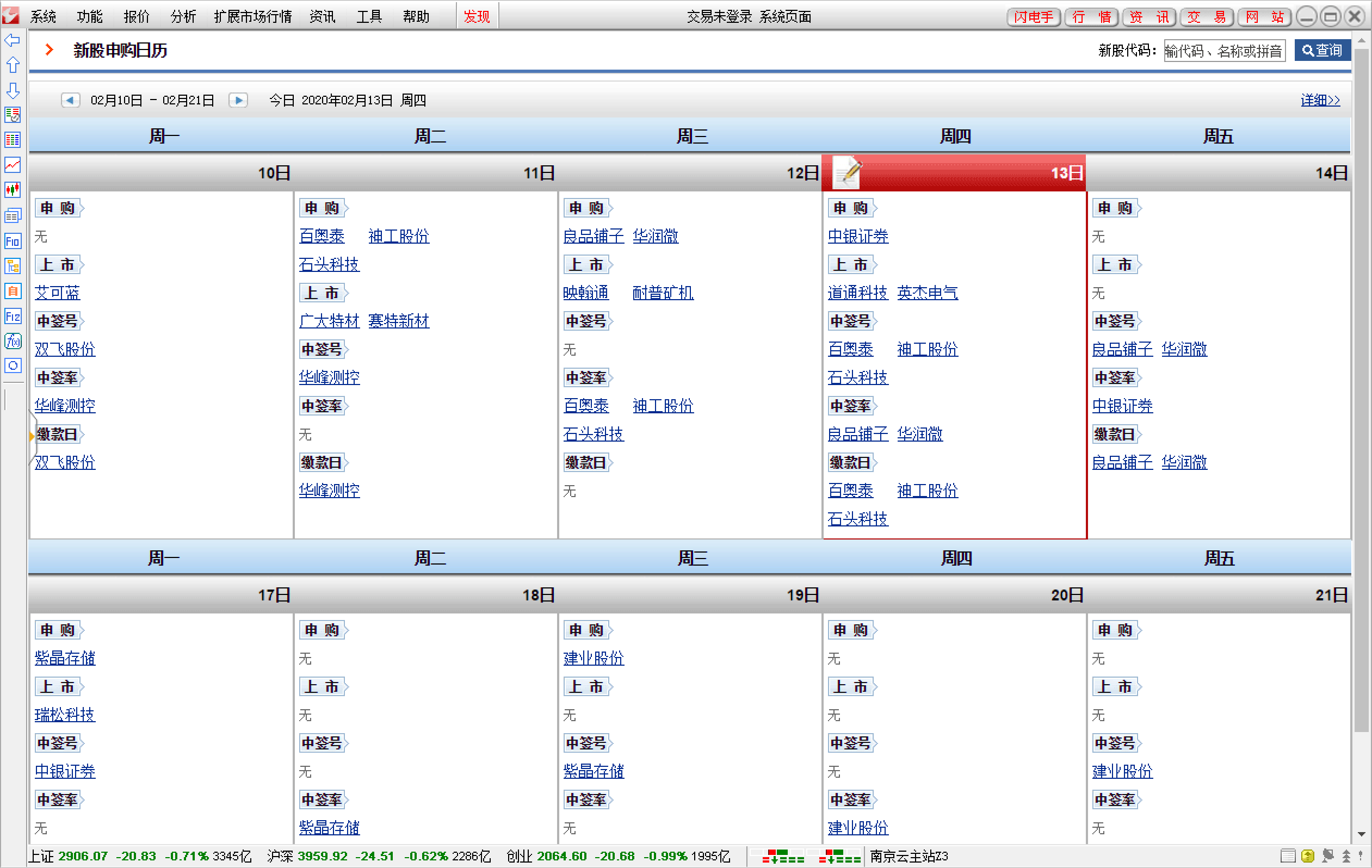This screenshot has height=868, width=1372.
Task: Open 中银证券 under 13日 申购
Action: tap(858, 237)
